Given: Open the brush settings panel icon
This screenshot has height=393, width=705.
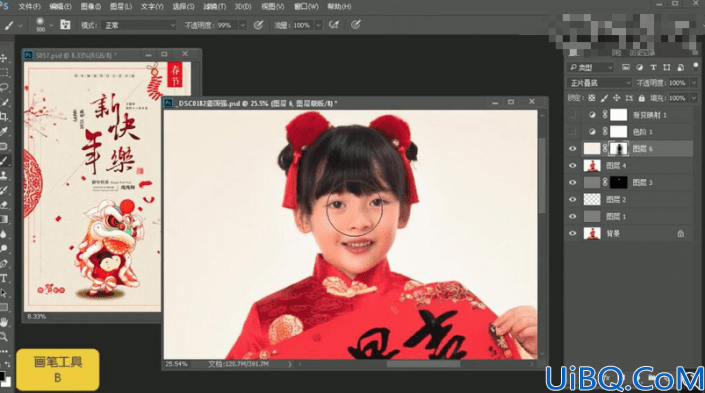Looking at the screenshot, I should pyautogui.click(x=65, y=25).
